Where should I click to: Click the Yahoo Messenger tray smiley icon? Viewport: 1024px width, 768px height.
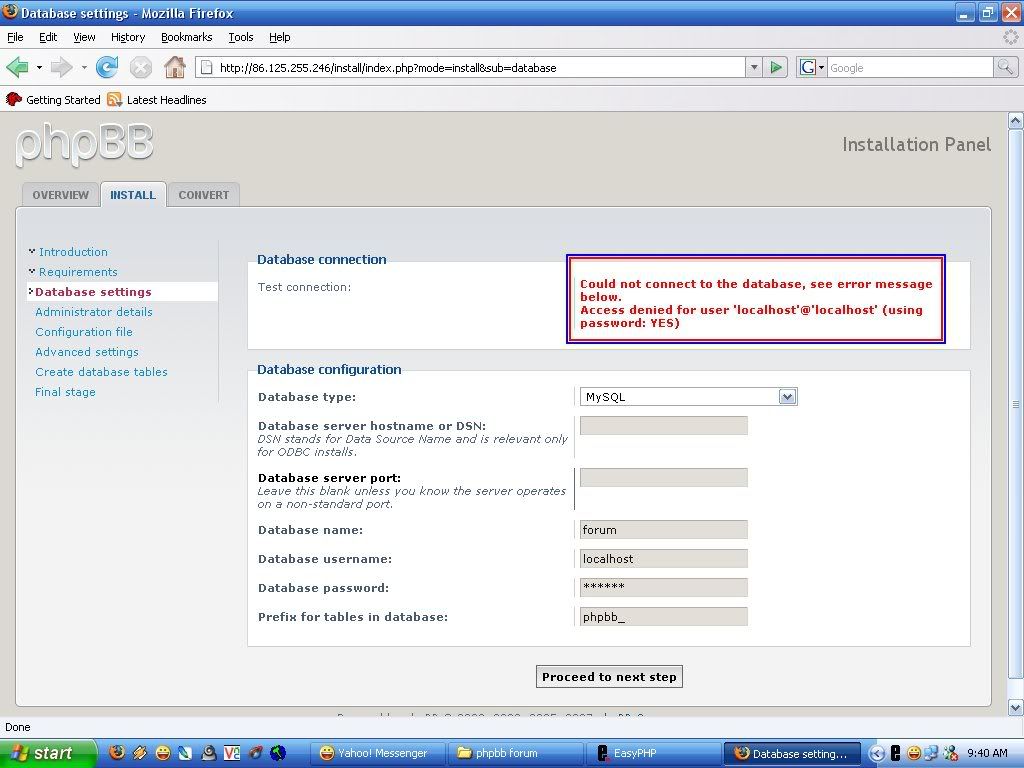pos(914,753)
